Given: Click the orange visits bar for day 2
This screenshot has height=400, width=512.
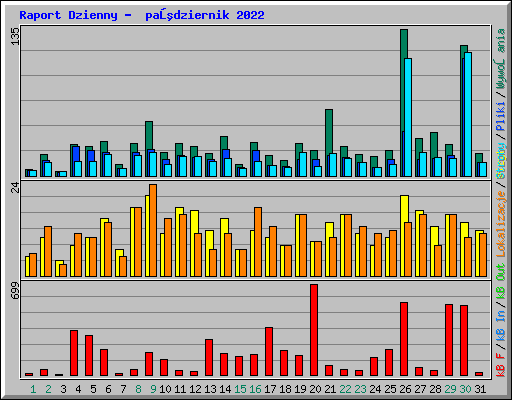Looking at the screenshot, I should pos(48,251).
